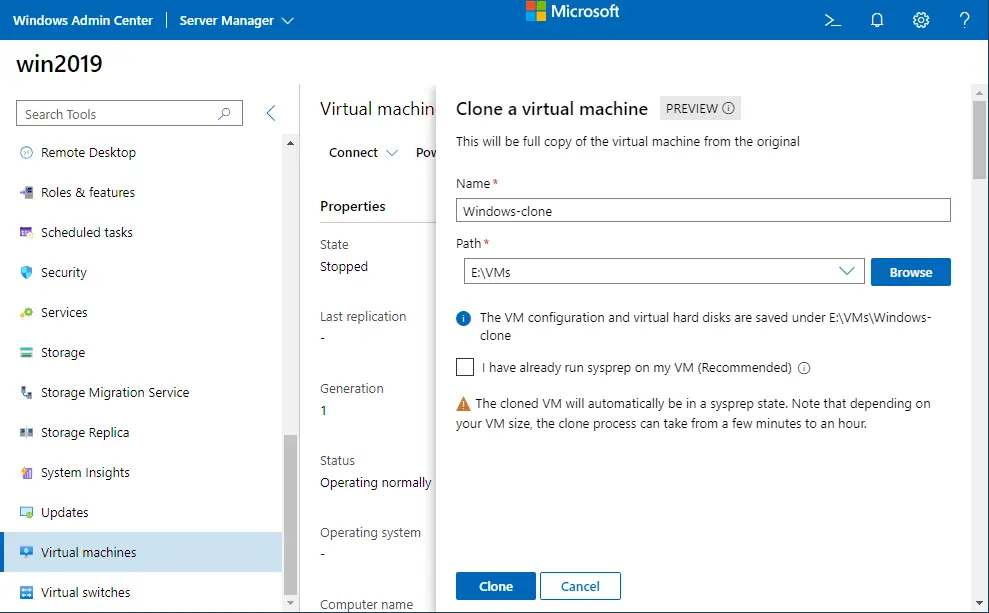This screenshot has width=989, height=613.
Task: Click the Security shield icon
Action: point(26,272)
